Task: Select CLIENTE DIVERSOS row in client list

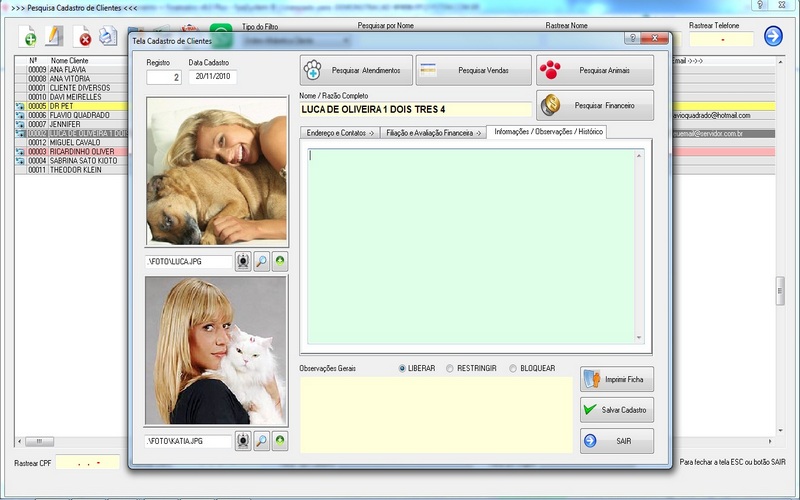Action: (71, 88)
